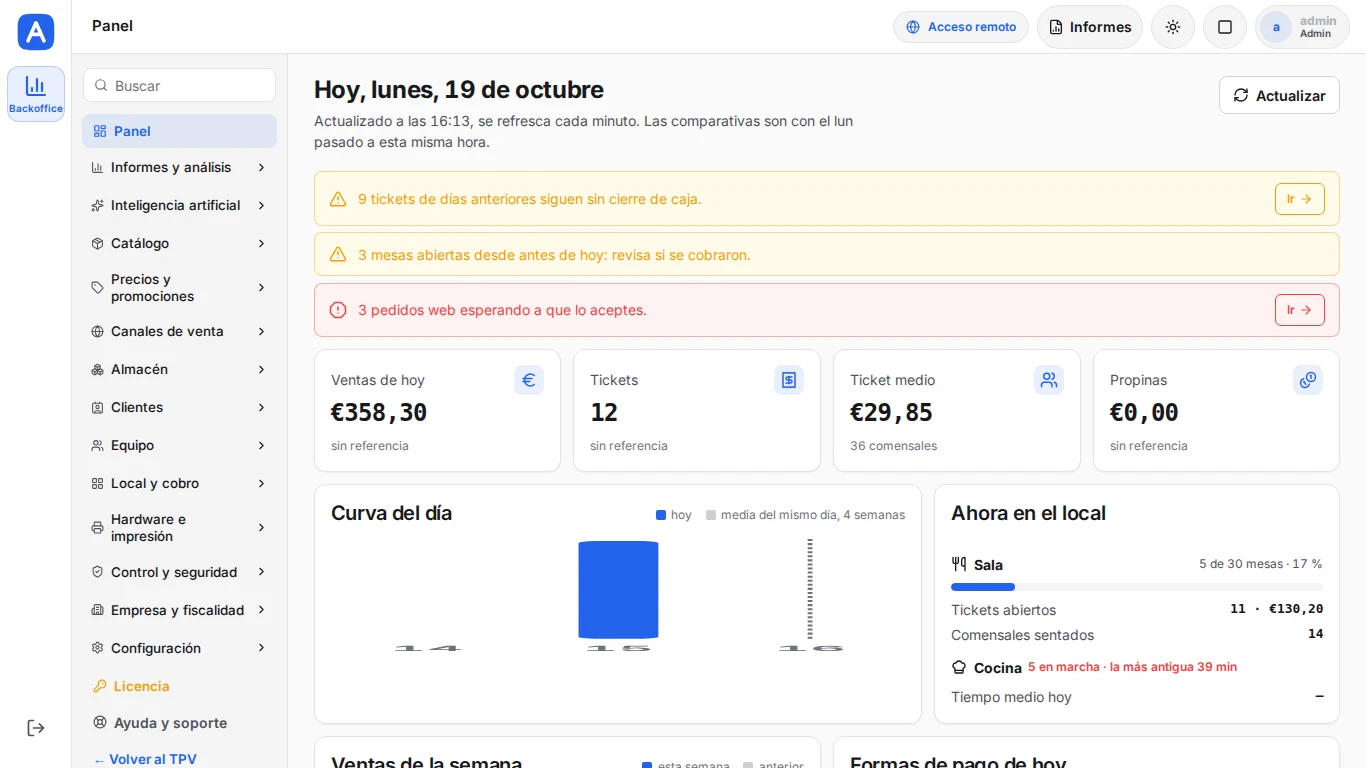Expand the Canales de venta section
Viewport: 1366px width, 768px height.
pyautogui.click(x=179, y=332)
